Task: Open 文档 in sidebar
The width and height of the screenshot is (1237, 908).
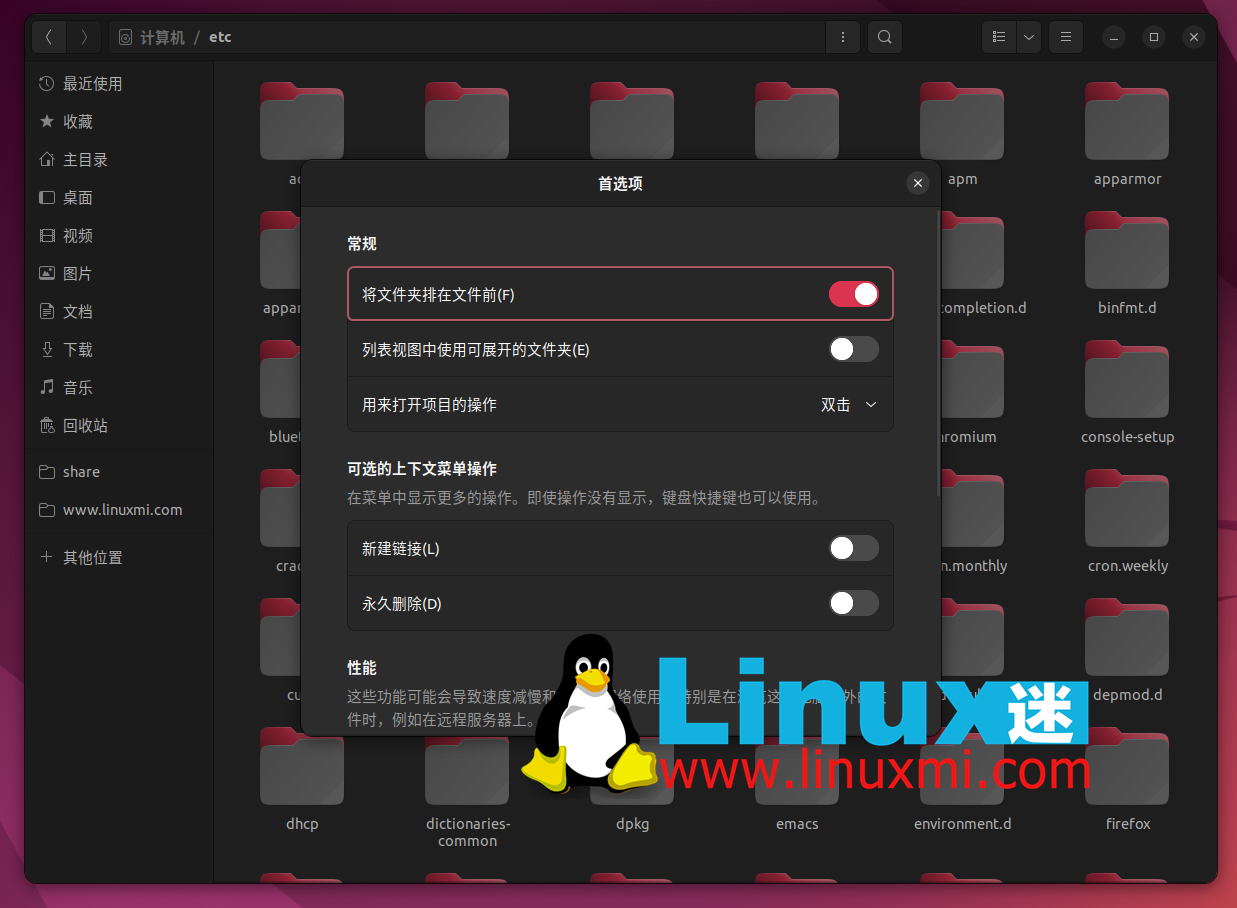Action: click(x=119, y=312)
